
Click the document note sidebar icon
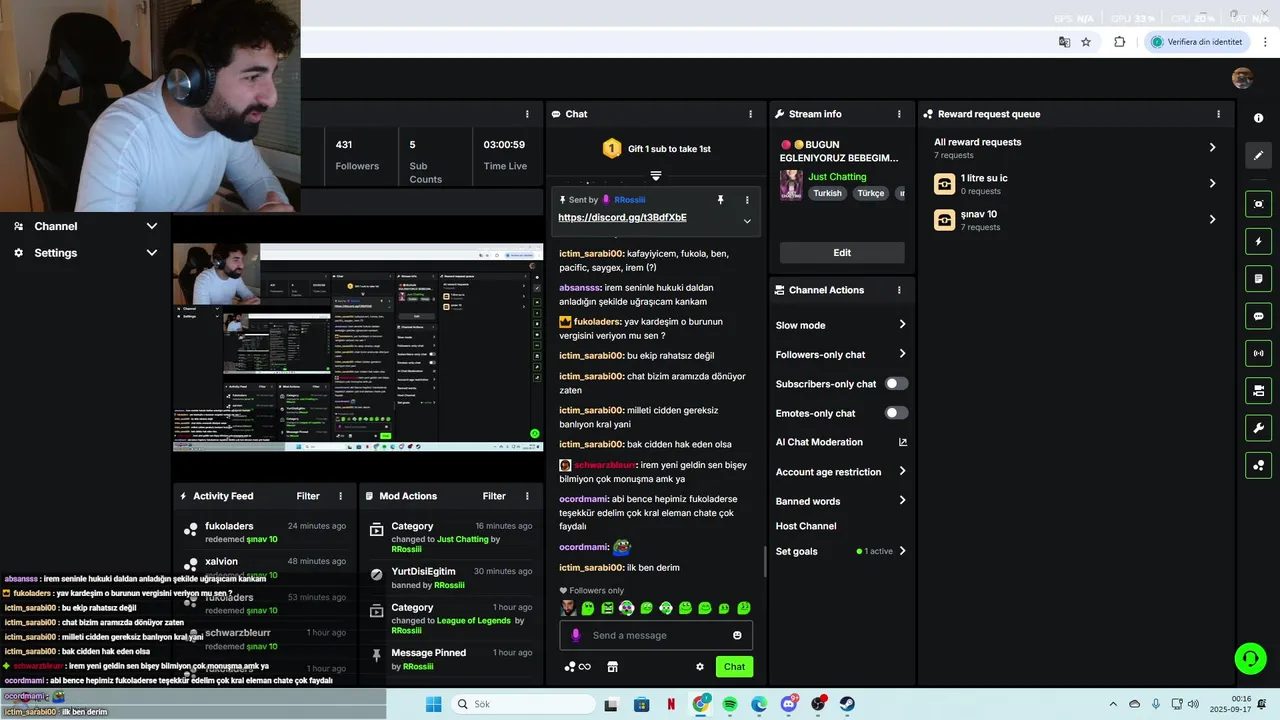click(x=1258, y=278)
